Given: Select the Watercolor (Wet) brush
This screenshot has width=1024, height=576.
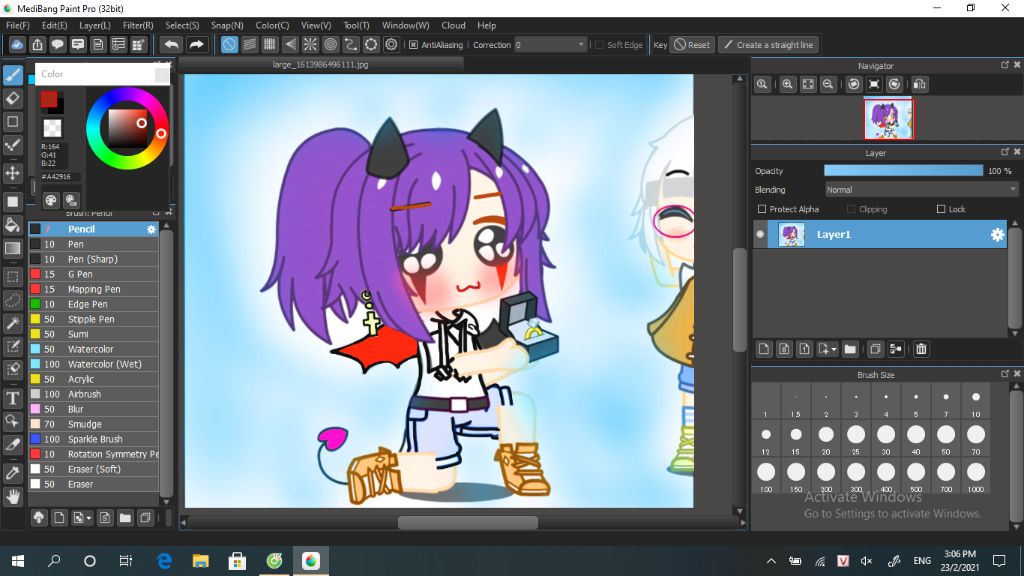Looking at the screenshot, I should (93, 364).
